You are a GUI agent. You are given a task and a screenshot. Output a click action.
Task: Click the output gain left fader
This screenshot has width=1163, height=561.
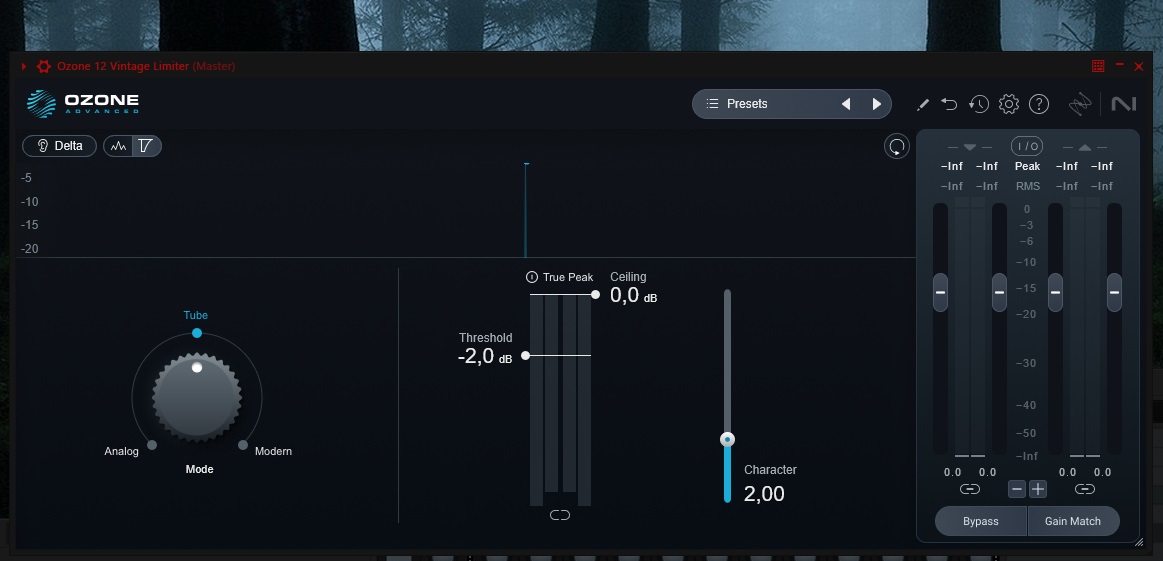(x=1055, y=292)
